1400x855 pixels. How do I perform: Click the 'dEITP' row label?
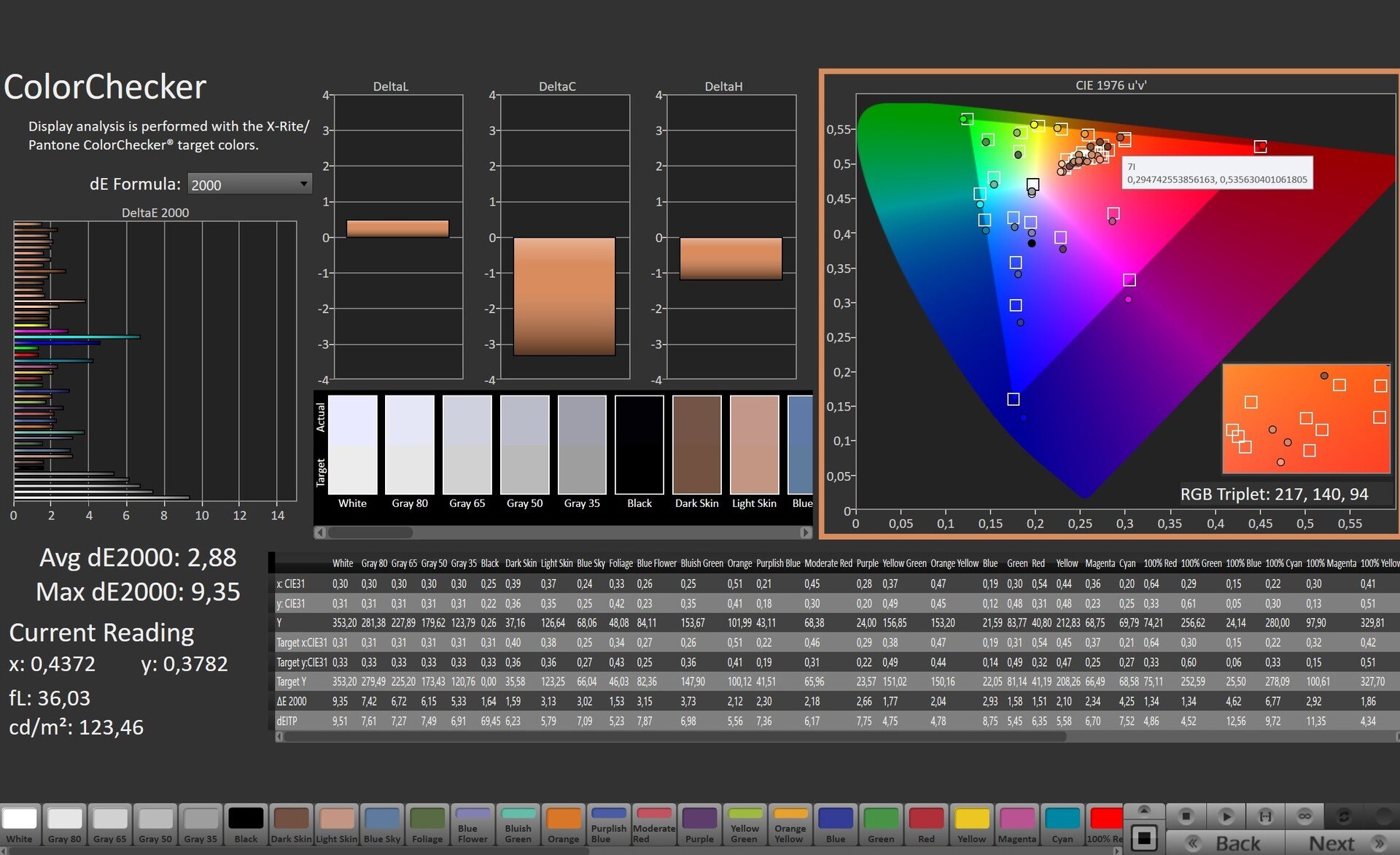point(287,721)
